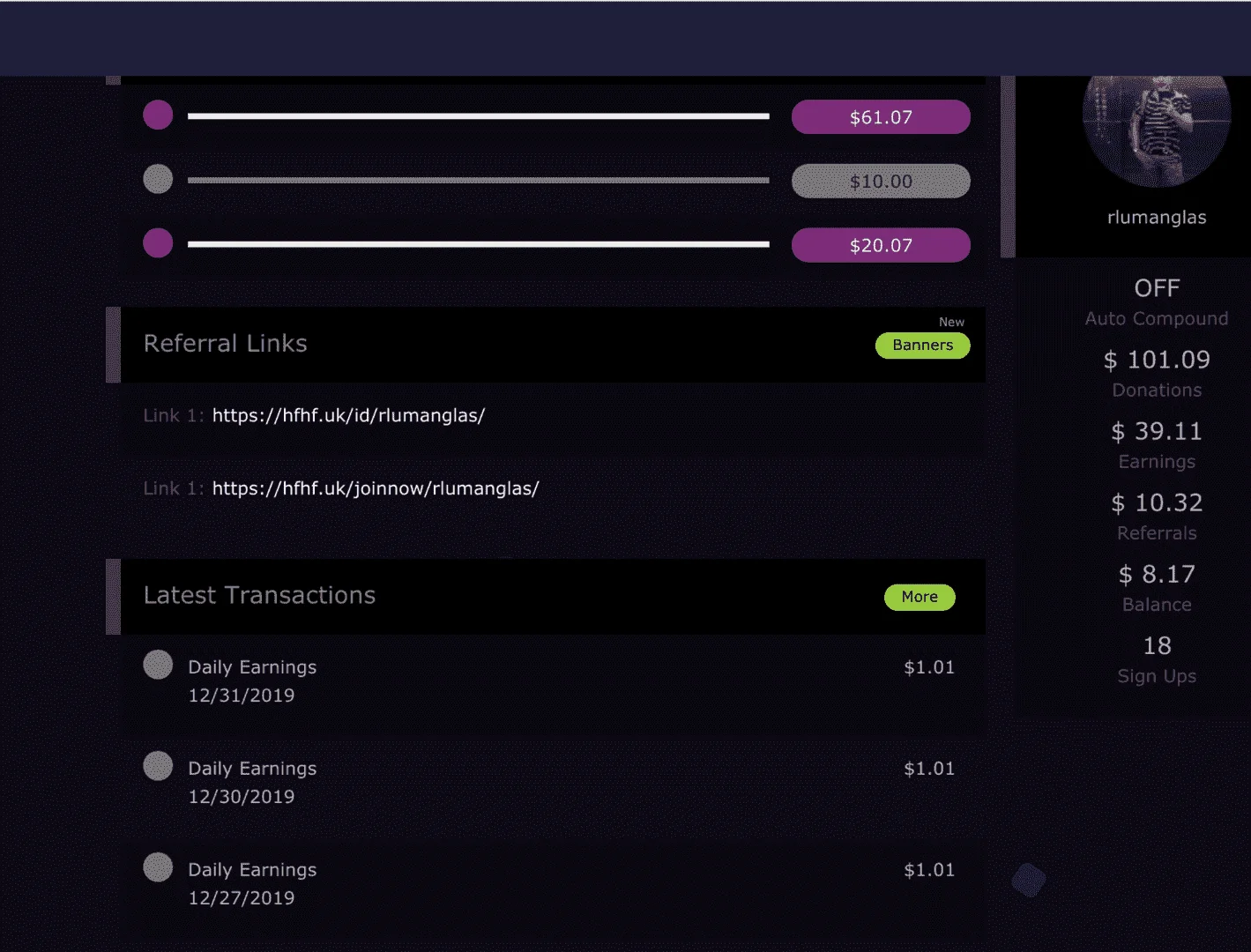Click the $20.07 purple pill button

click(881, 246)
